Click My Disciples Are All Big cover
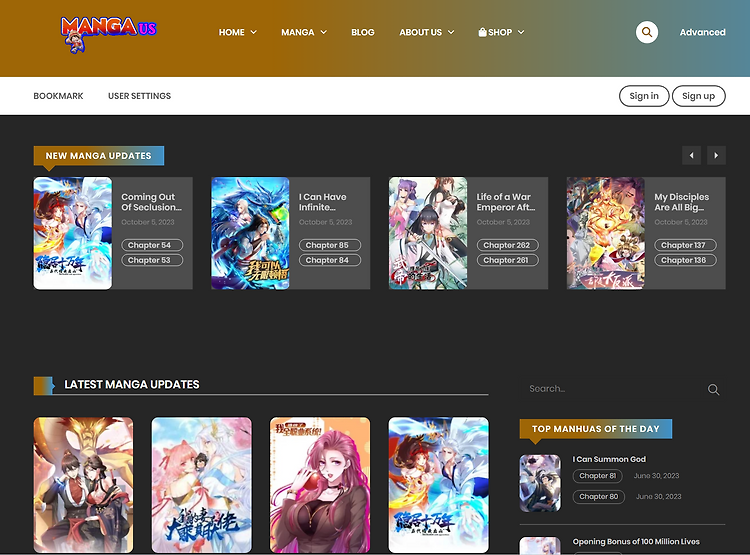The image size is (750, 555). point(606,233)
